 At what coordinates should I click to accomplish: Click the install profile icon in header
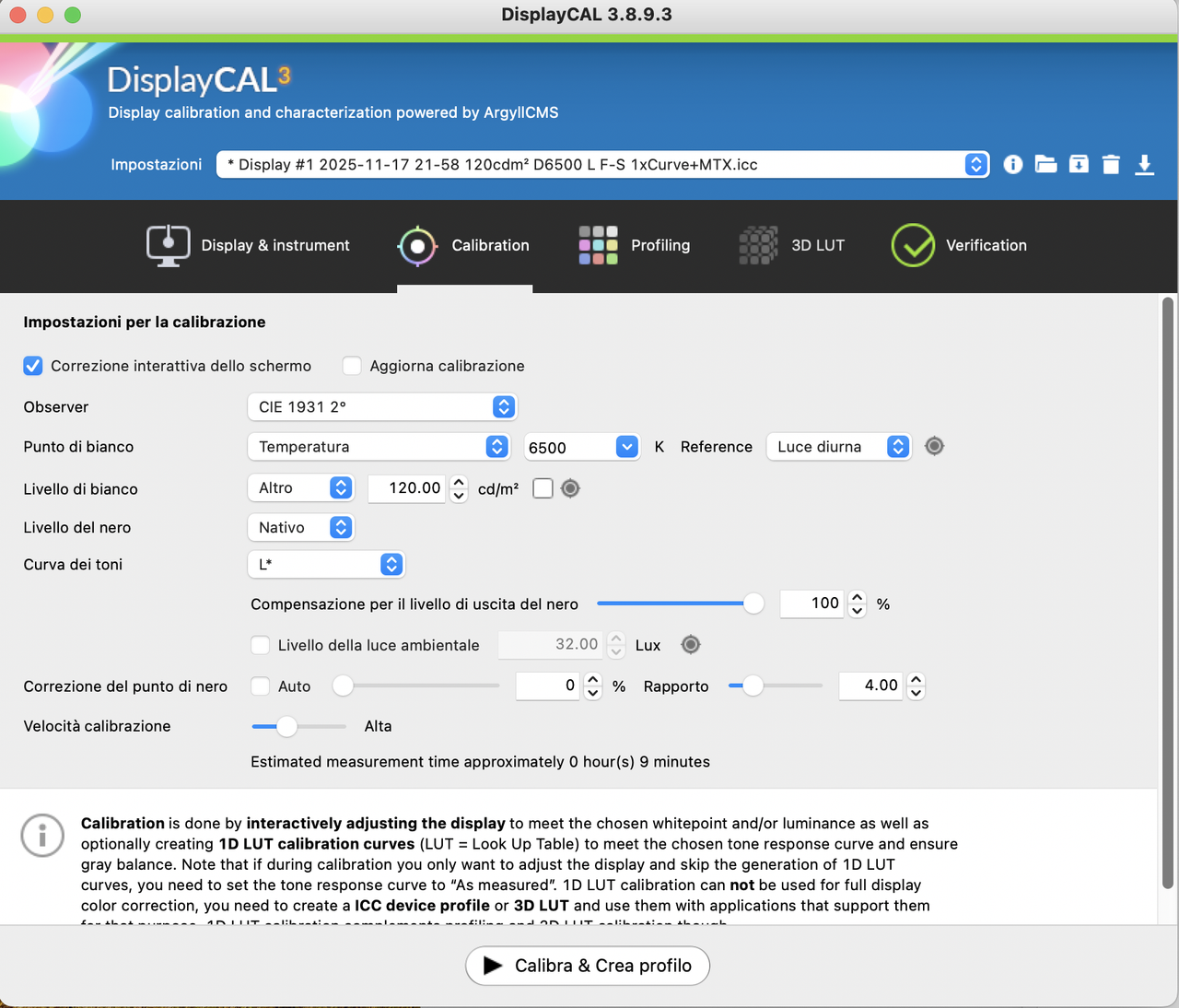[1079, 164]
